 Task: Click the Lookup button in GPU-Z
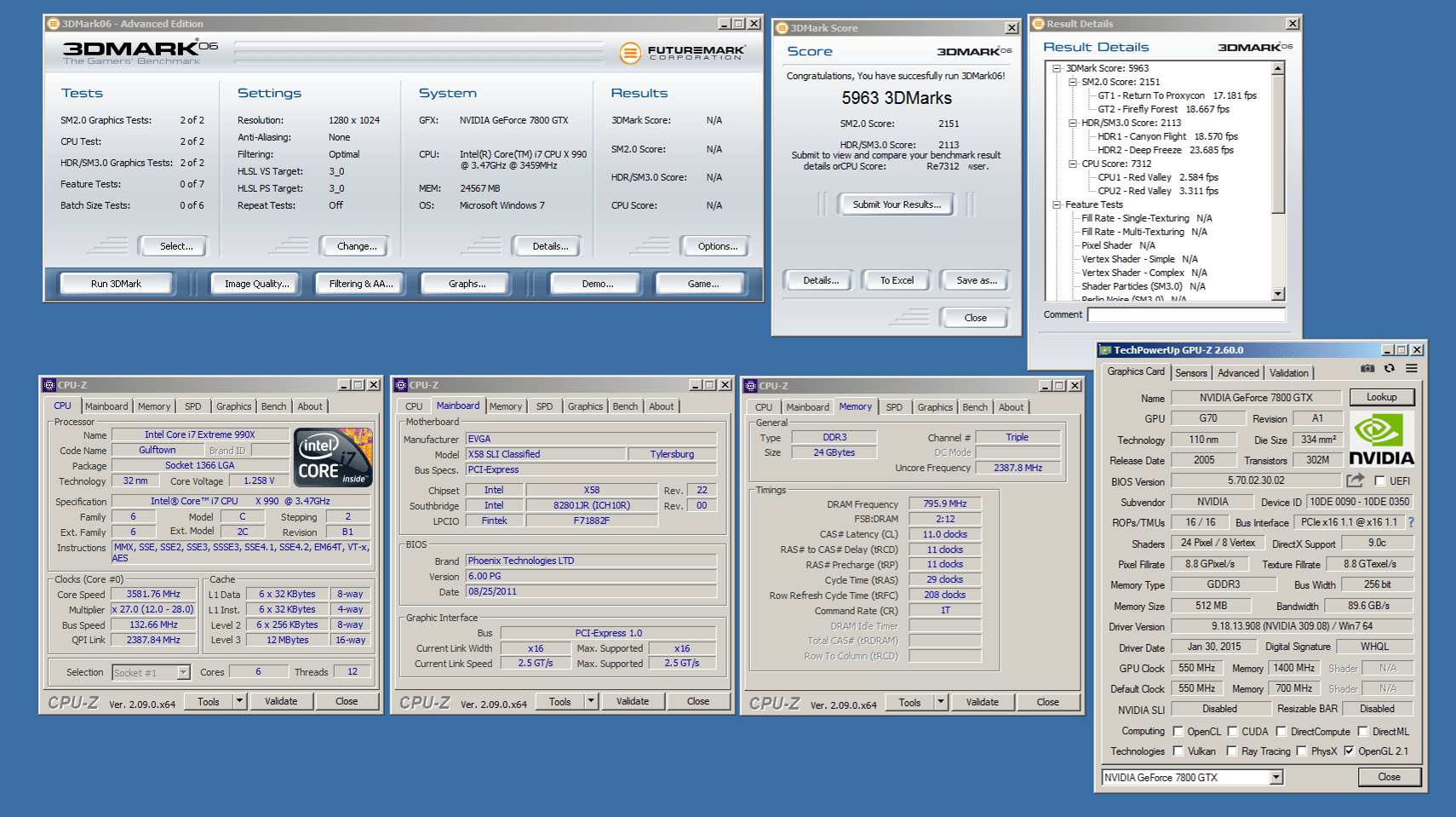(x=1382, y=397)
